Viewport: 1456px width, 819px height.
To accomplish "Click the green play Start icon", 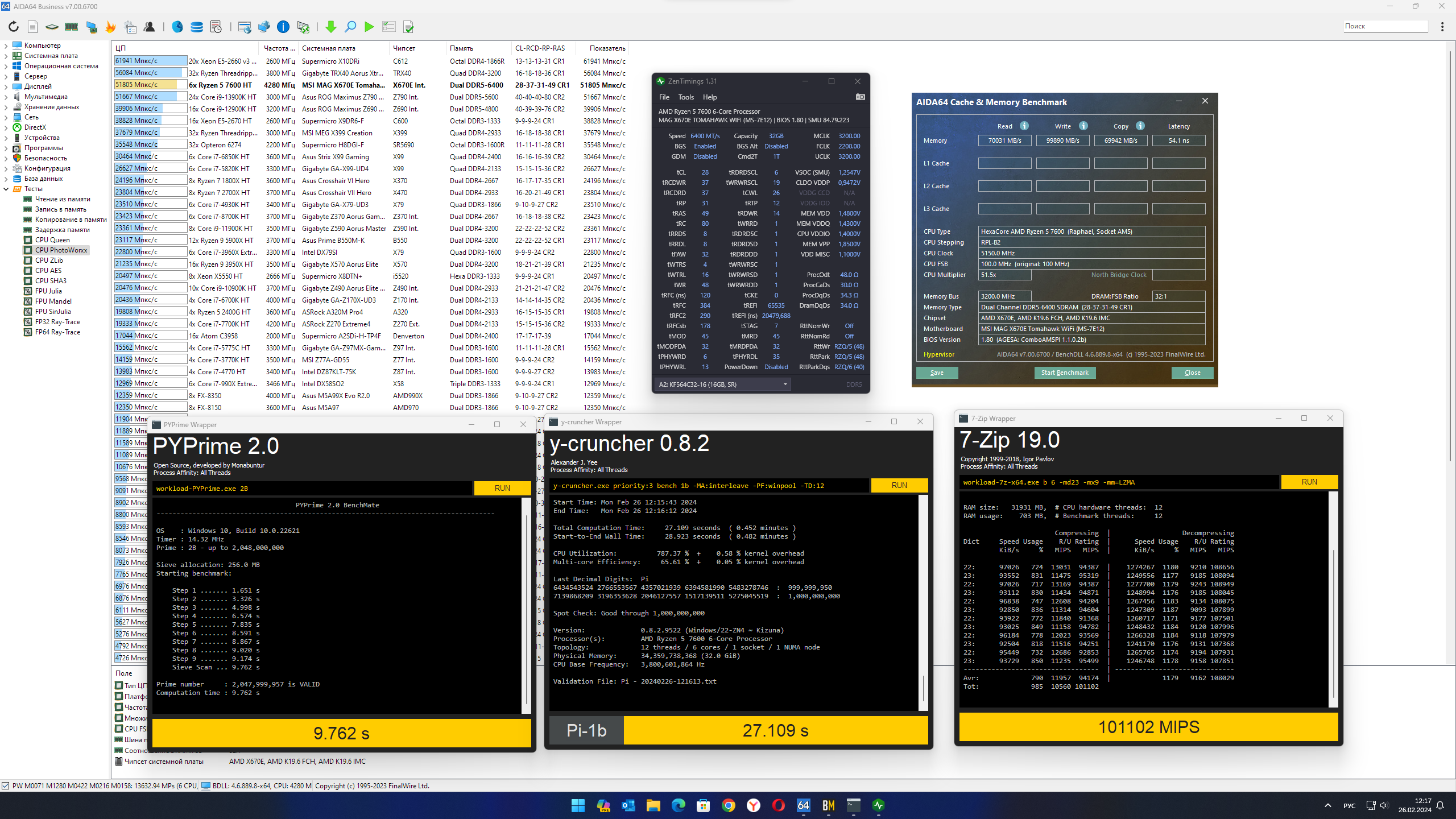I will 369,27.
